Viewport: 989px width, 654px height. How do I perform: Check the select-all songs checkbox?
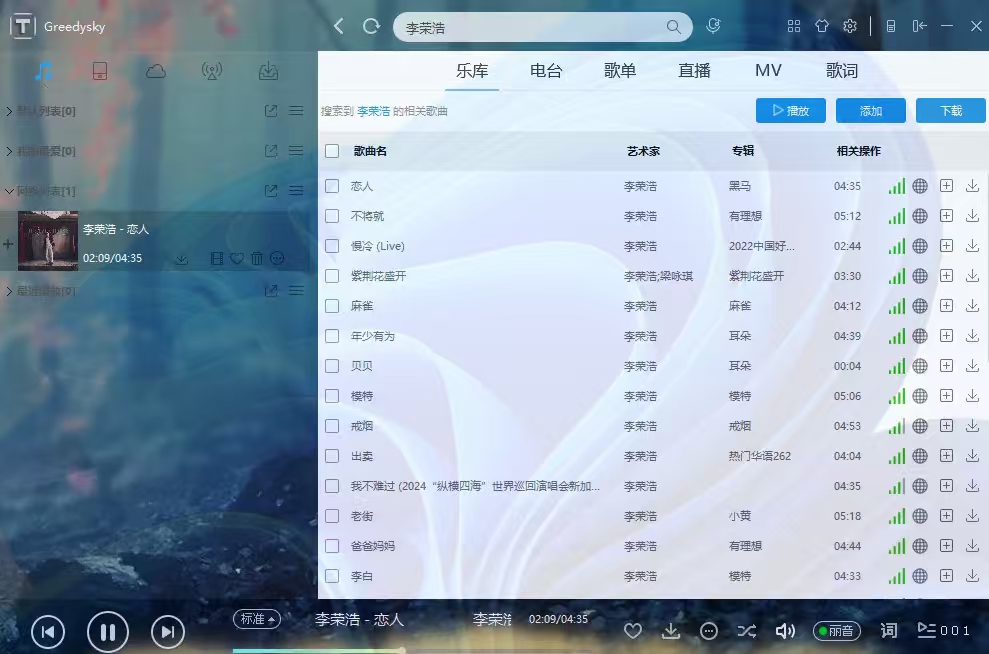coord(332,151)
